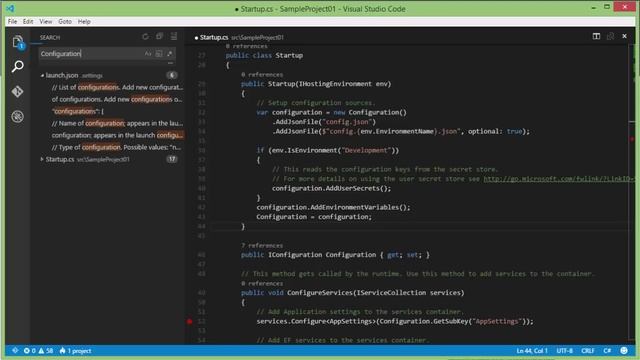The image size is (640, 360).
Task: Close the Startup.cs editor
Action: 624,36
